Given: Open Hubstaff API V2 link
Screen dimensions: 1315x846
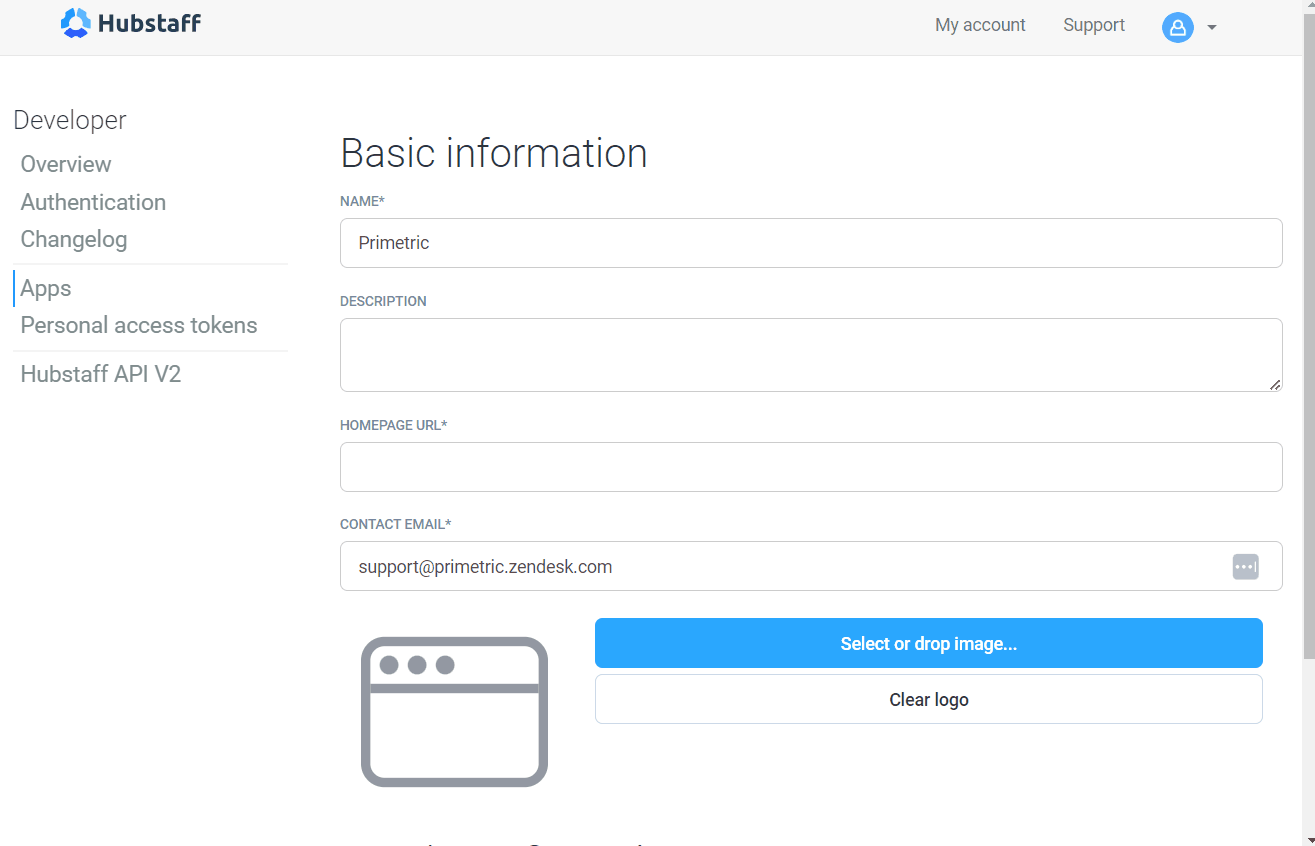Looking at the screenshot, I should pyautogui.click(x=101, y=374).
